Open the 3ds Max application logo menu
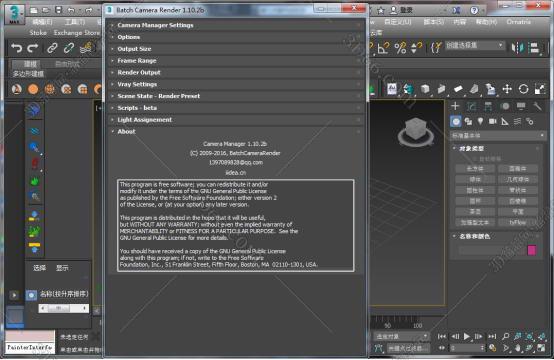Image resolution: width=554 pixels, height=360 pixels. pyautogui.click(x=14, y=14)
